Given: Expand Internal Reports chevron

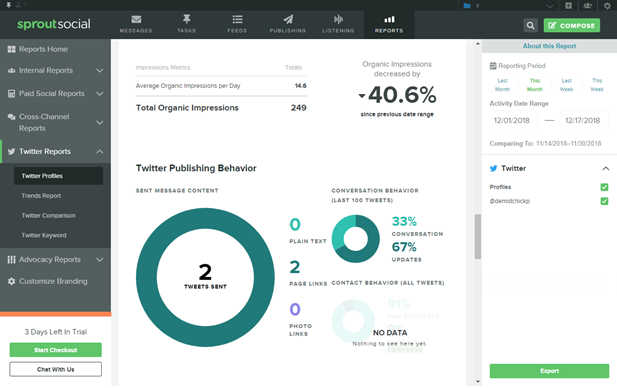Looking at the screenshot, I should pyautogui.click(x=100, y=71).
